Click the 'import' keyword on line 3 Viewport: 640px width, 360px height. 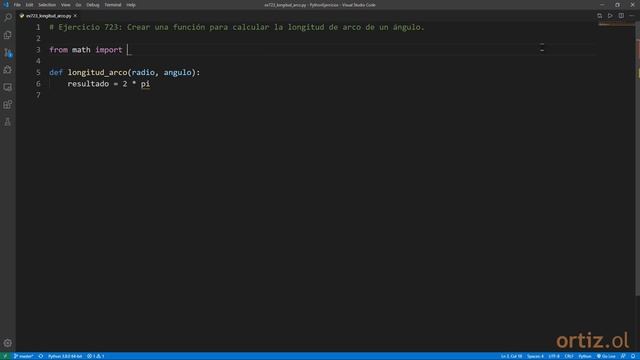click(109, 50)
